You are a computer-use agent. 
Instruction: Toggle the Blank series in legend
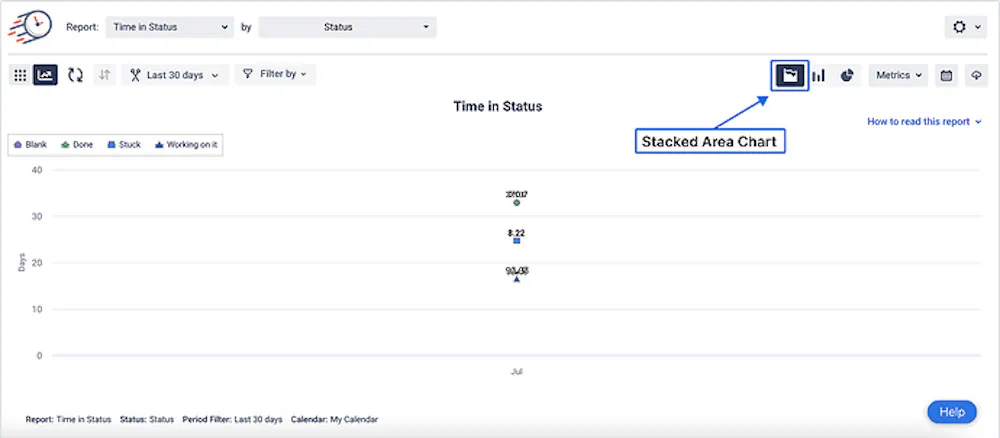31,145
